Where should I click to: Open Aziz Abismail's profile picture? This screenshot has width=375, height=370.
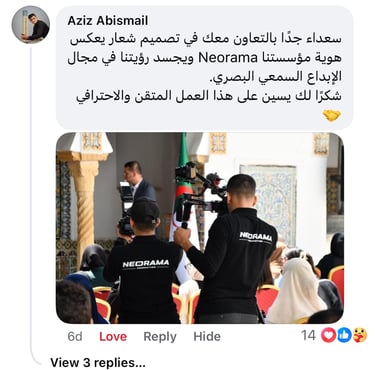pyautogui.click(x=31, y=25)
